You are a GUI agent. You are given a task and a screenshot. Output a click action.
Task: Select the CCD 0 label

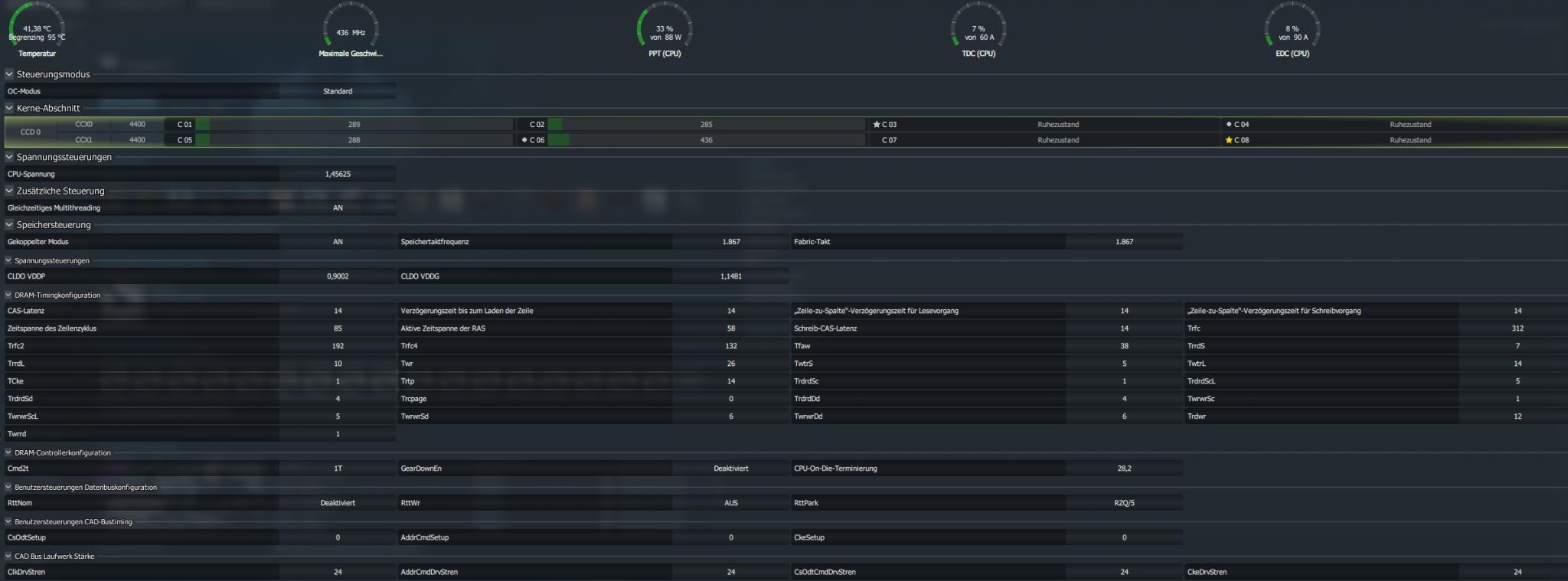(31, 132)
